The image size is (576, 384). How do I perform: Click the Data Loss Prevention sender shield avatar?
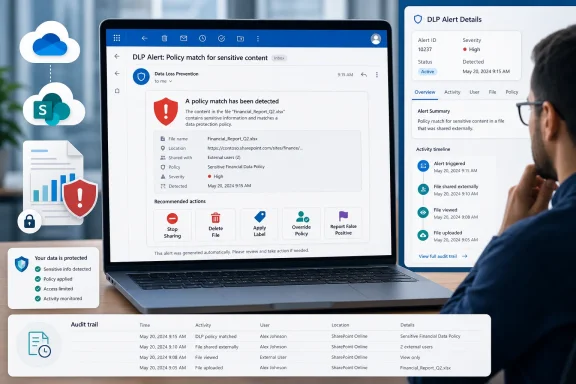click(141, 76)
